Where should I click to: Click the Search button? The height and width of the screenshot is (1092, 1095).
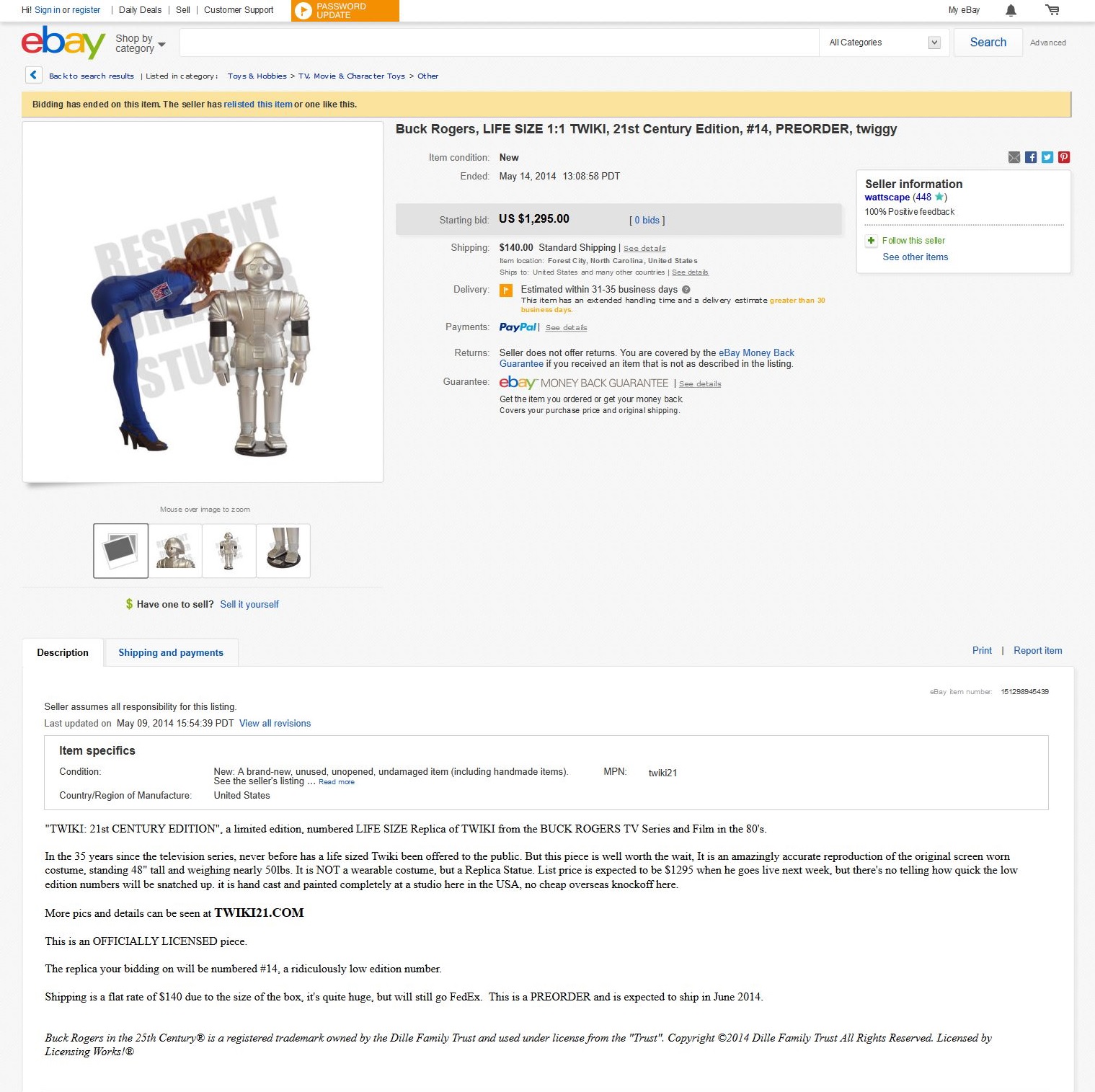988,43
